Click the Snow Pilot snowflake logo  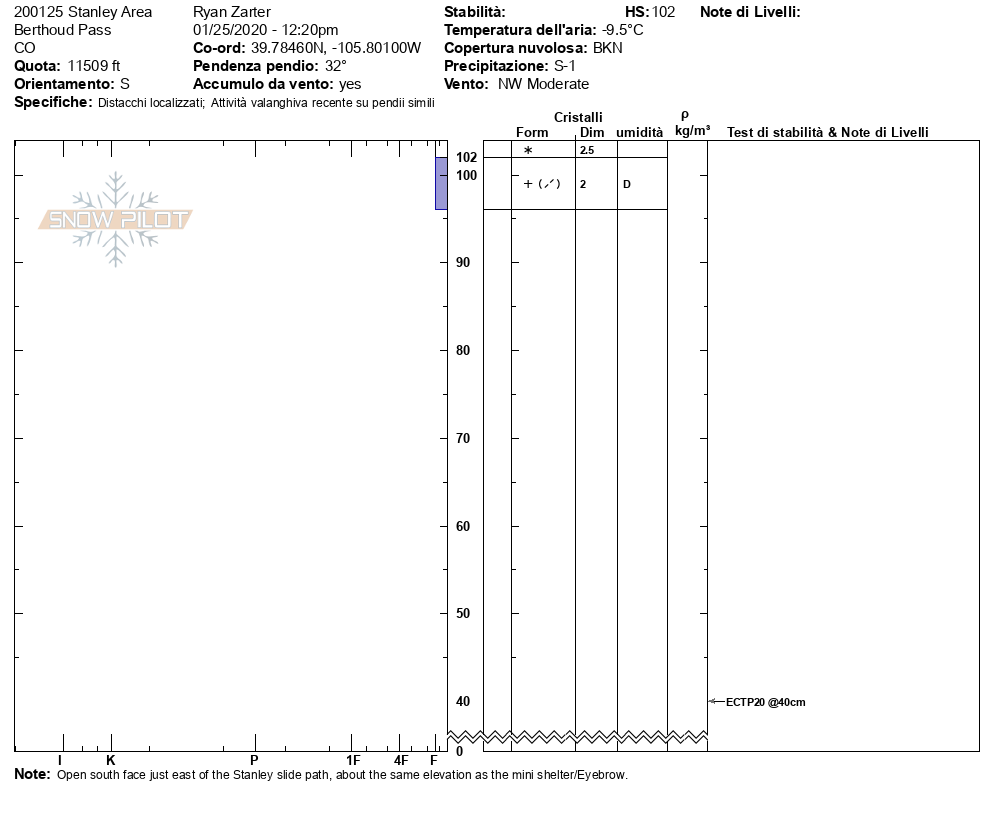tap(116, 219)
